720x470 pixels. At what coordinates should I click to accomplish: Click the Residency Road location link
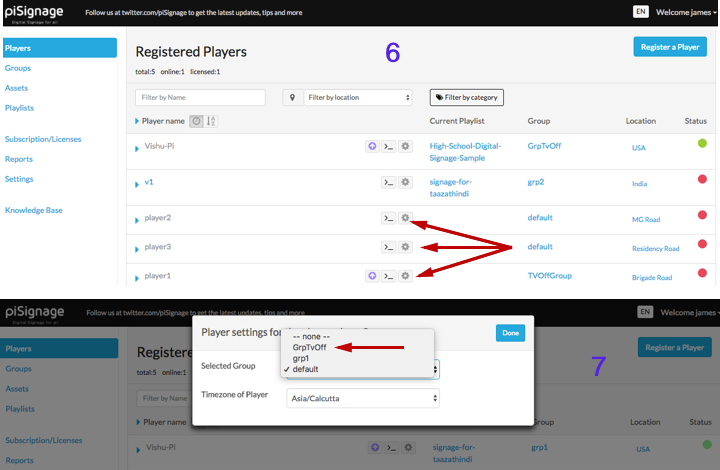[656, 248]
